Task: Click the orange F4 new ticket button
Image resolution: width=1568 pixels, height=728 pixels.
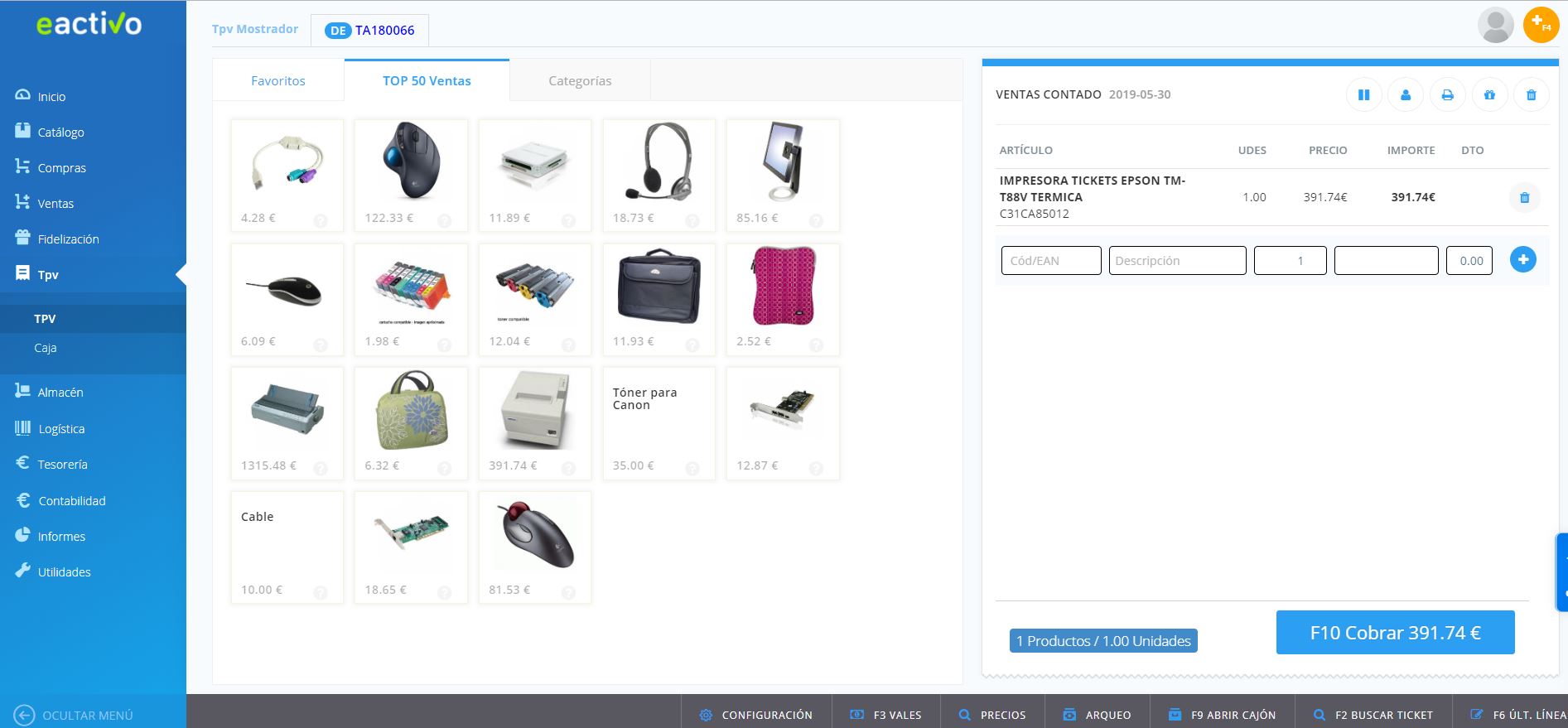Action: (1541, 25)
